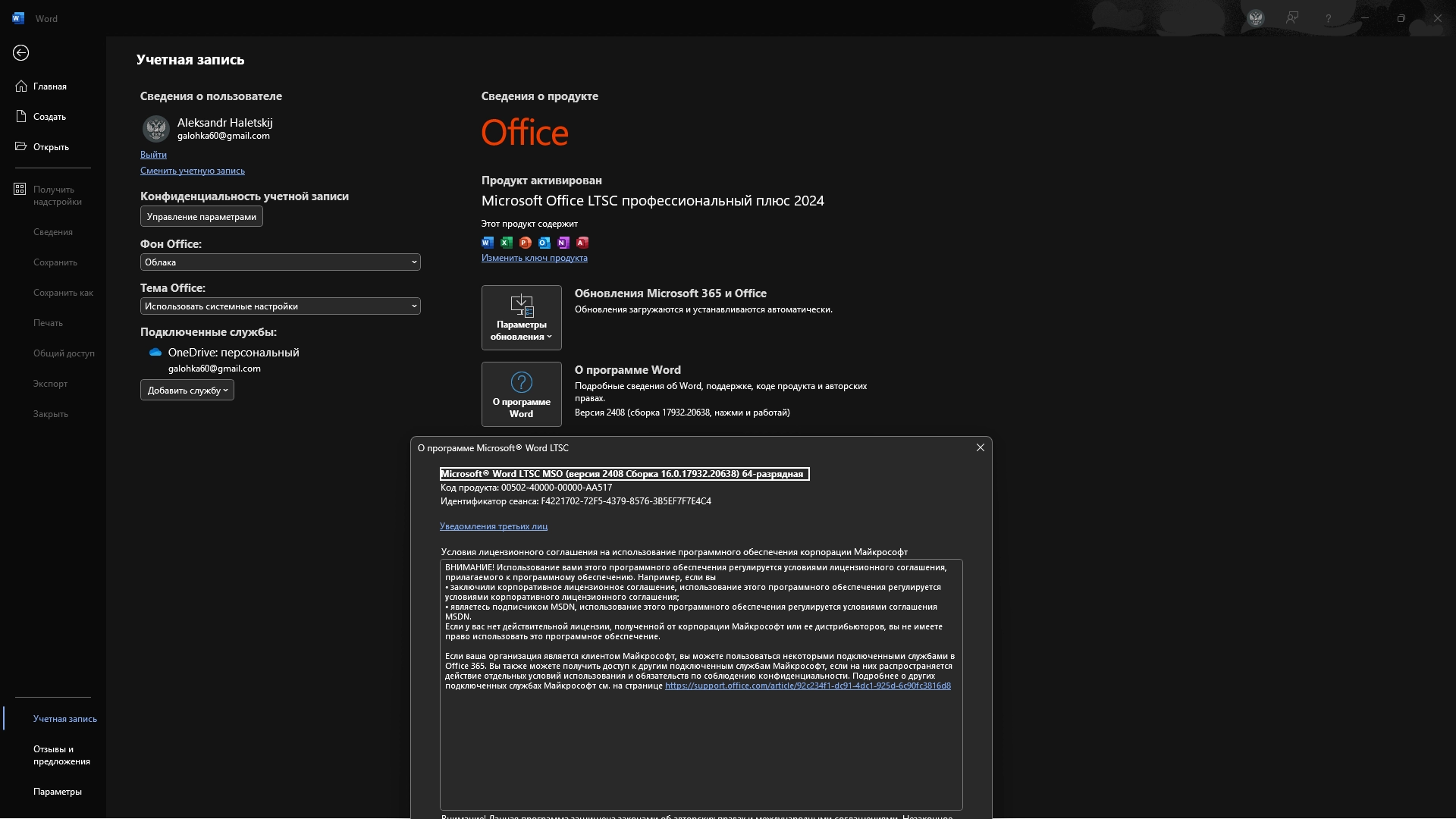Open the 'Тема Office' dropdown
Viewport: 1456px width, 819px height.
coord(279,306)
